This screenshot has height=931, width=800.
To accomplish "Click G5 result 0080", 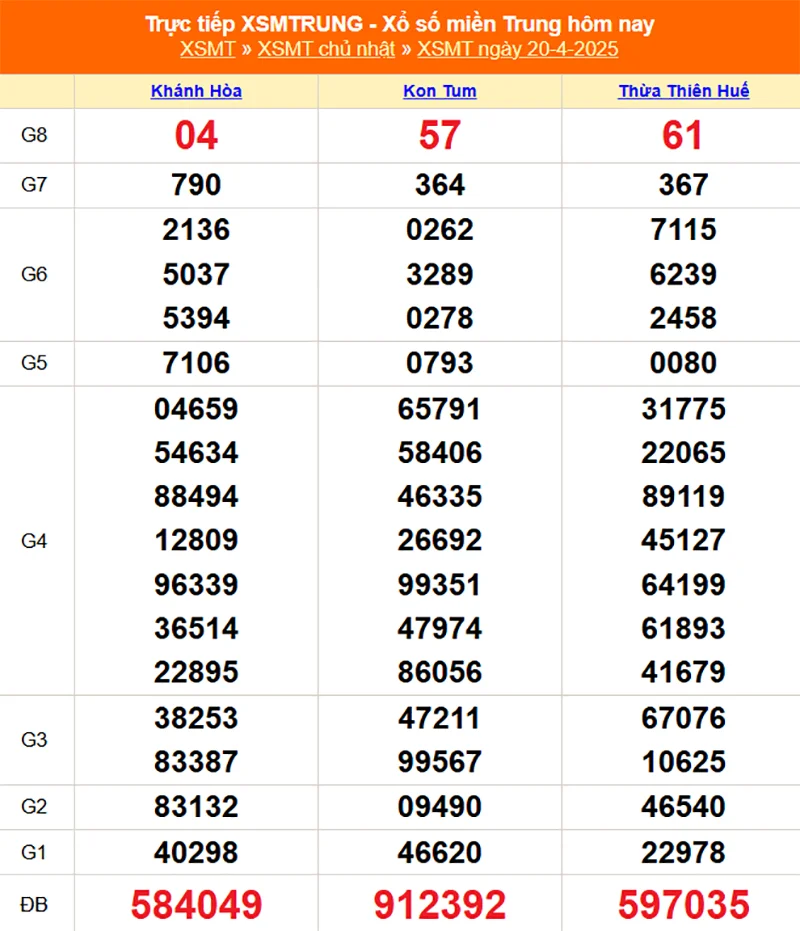I will tap(683, 363).
